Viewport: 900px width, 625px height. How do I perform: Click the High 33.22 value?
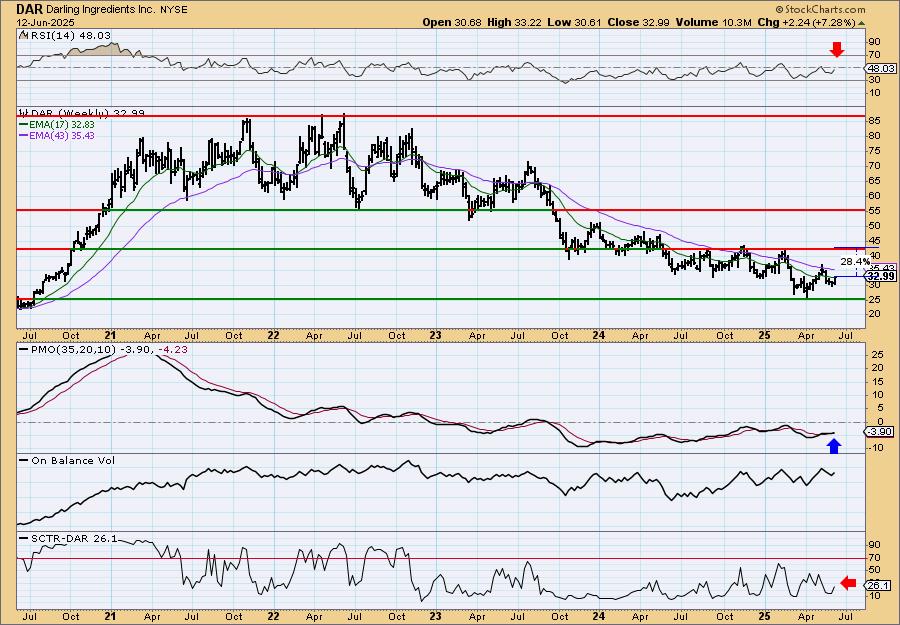coord(513,22)
